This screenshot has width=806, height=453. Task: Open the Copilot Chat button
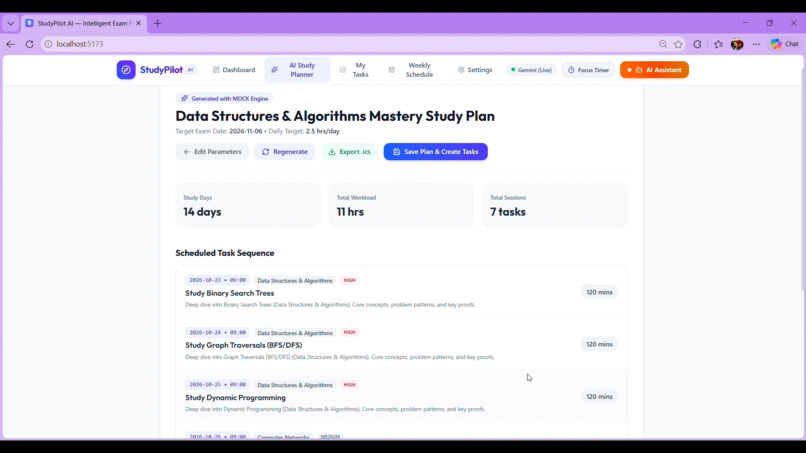[785, 44]
